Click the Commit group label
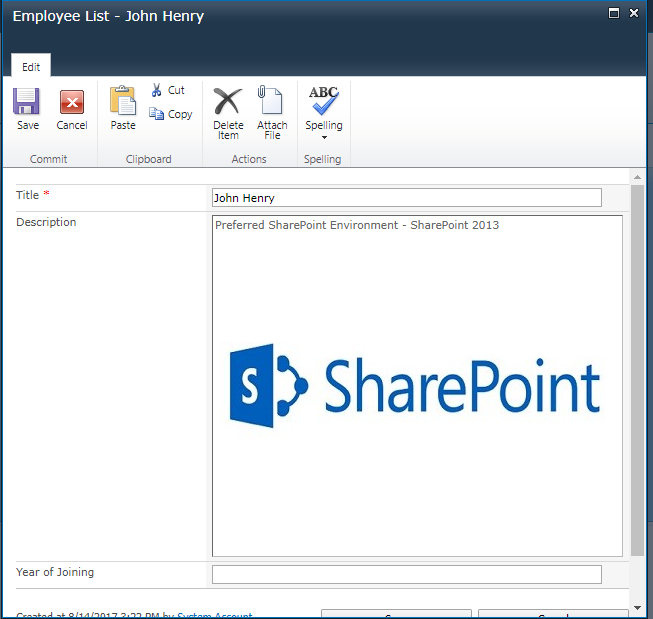 (48, 159)
